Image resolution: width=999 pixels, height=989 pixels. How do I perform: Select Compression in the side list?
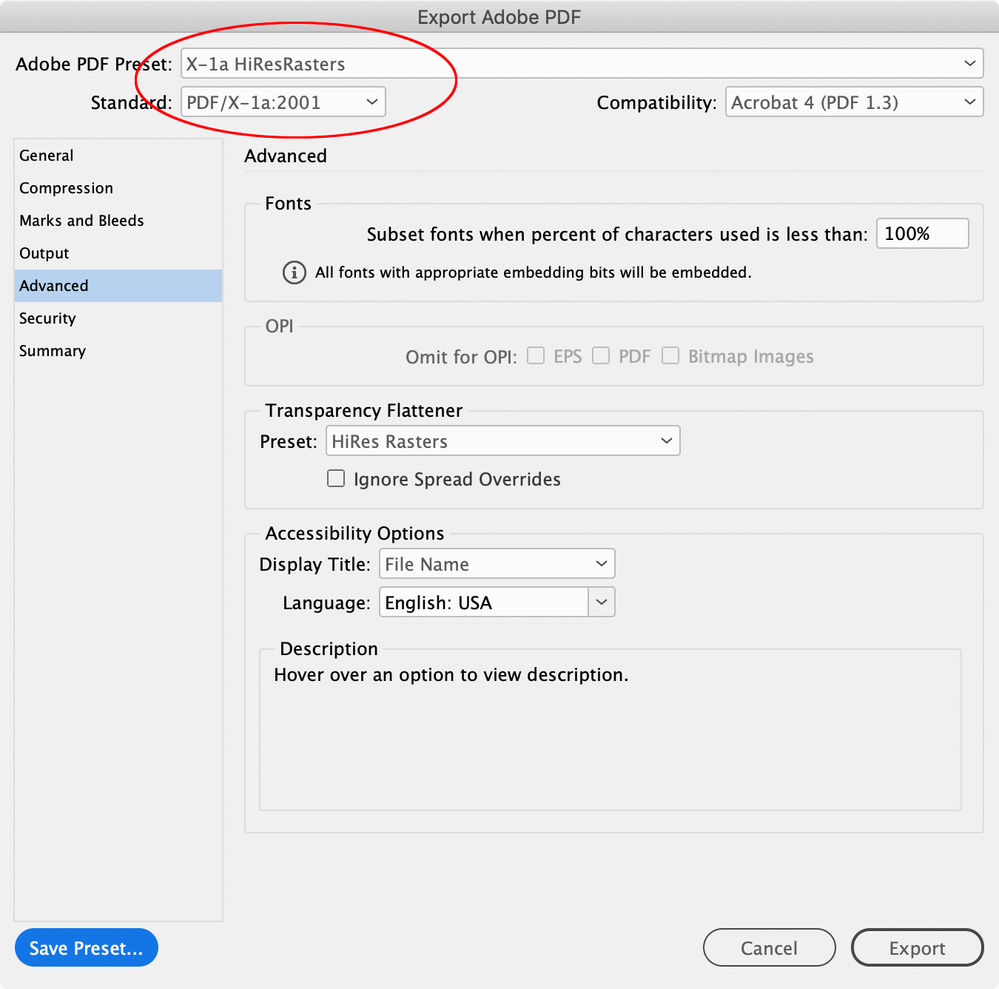pyautogui.click(x=118, y=188)
